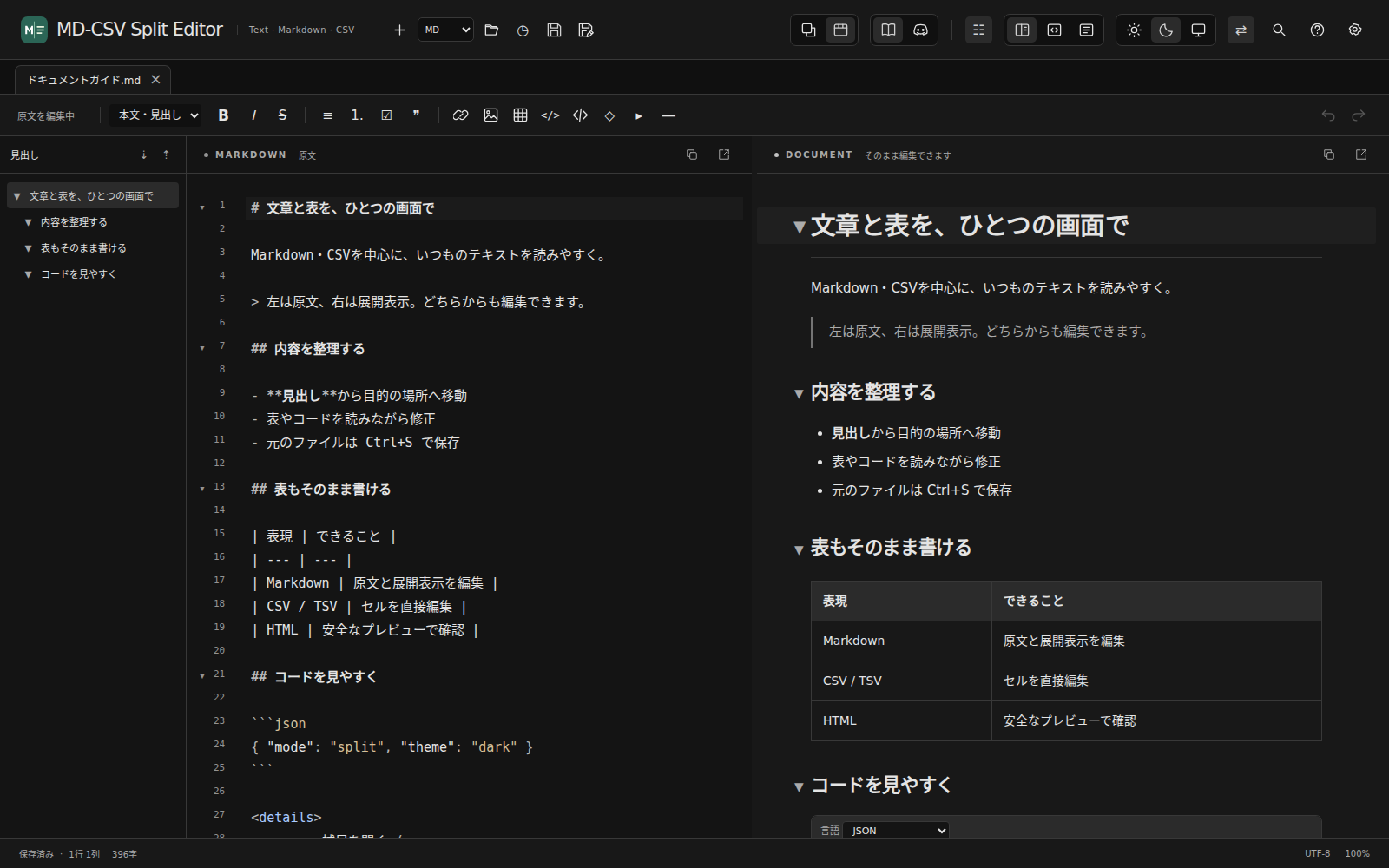Switch to split layout view

(1022, 30)
